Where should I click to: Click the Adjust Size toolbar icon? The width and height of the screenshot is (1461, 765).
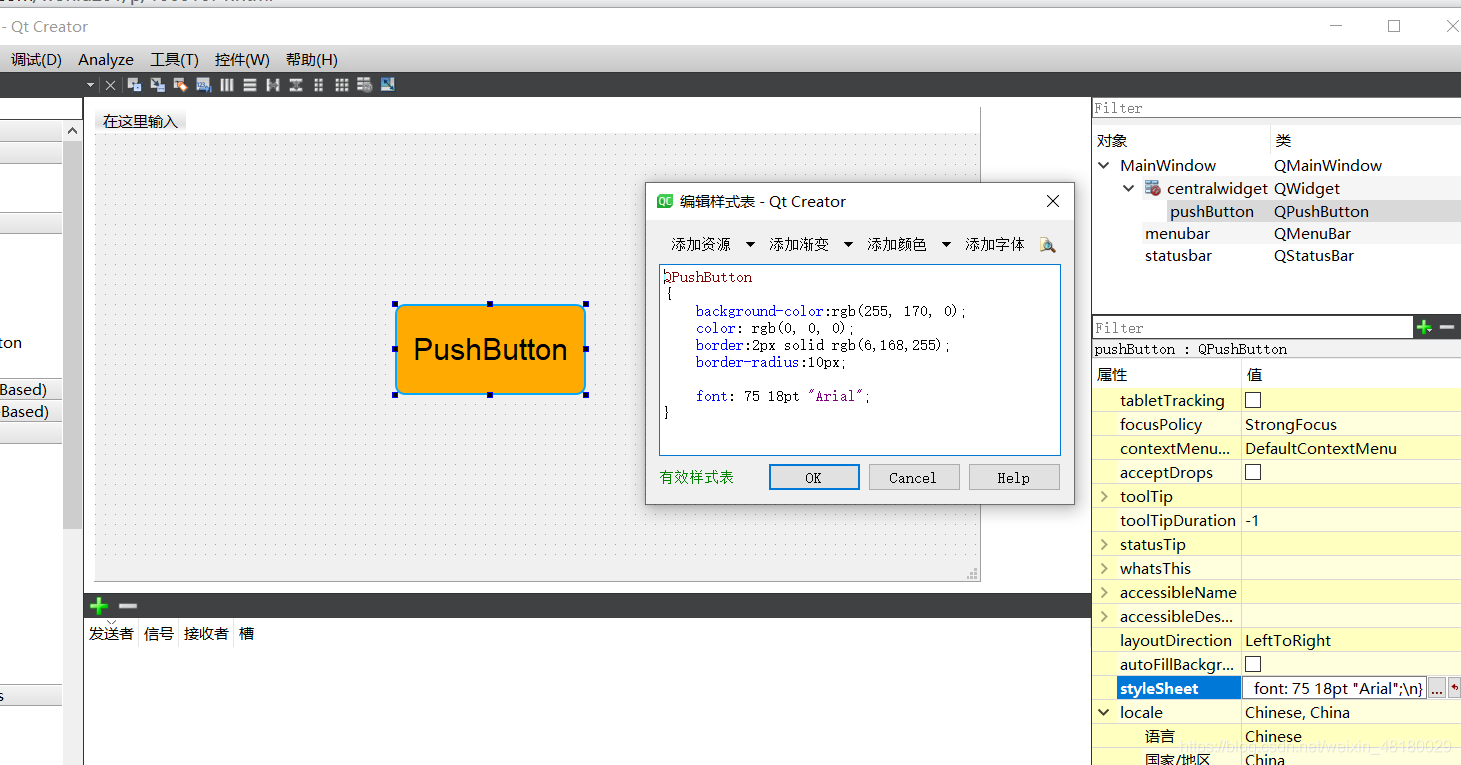[x=388, y=85]
